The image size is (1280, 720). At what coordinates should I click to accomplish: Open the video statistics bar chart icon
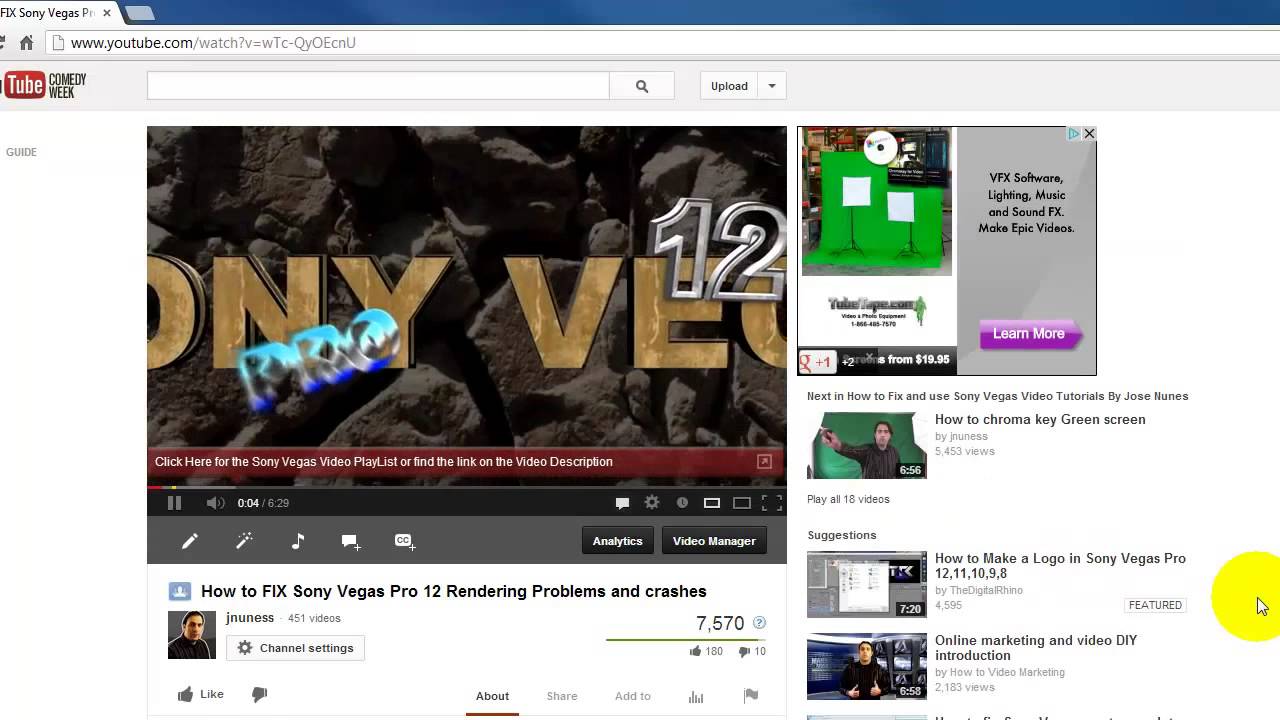tap(696, 696)
